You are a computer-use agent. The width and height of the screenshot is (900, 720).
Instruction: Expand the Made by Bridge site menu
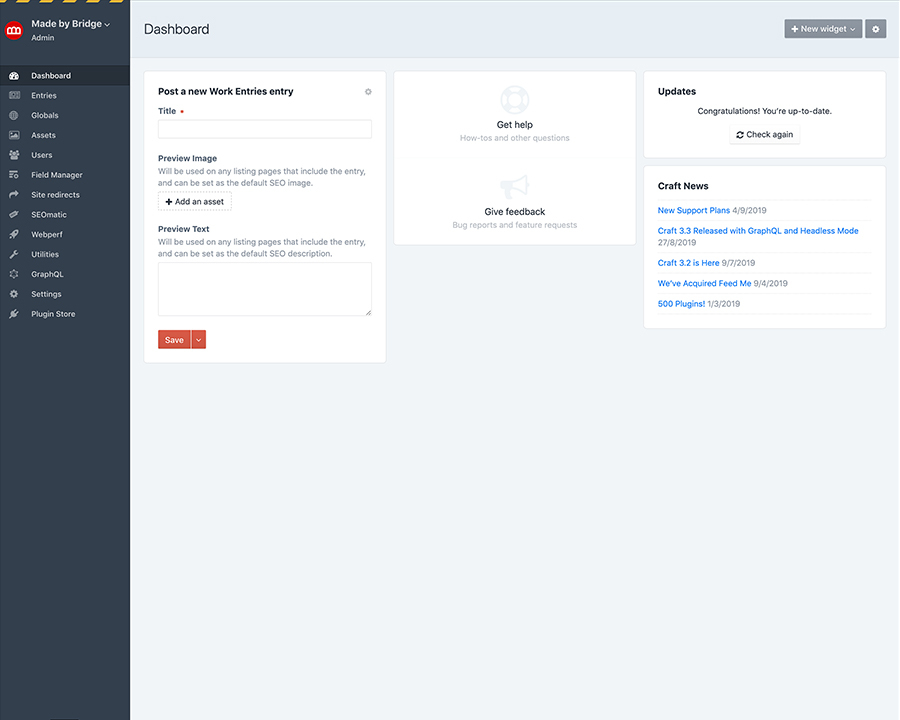pos(71,23)
